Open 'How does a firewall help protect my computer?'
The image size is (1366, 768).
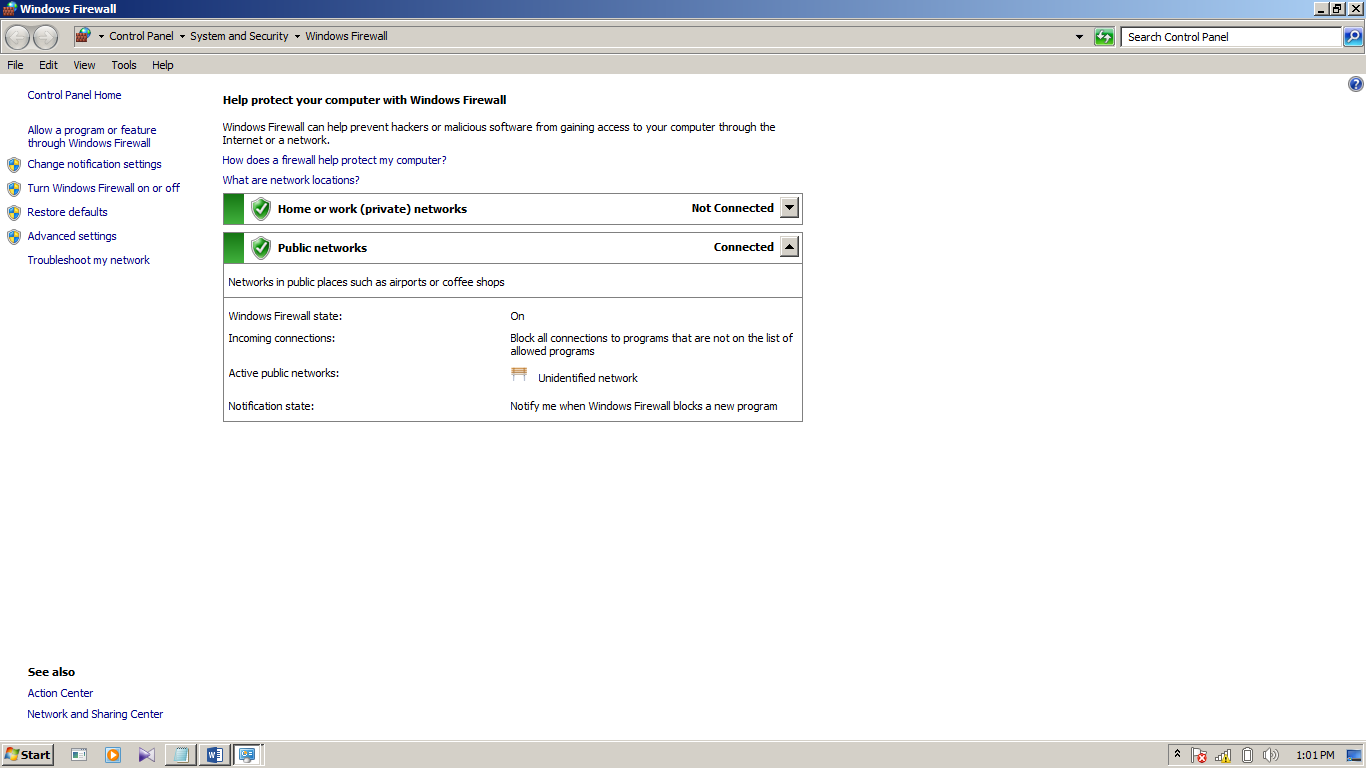click(334, 160)
